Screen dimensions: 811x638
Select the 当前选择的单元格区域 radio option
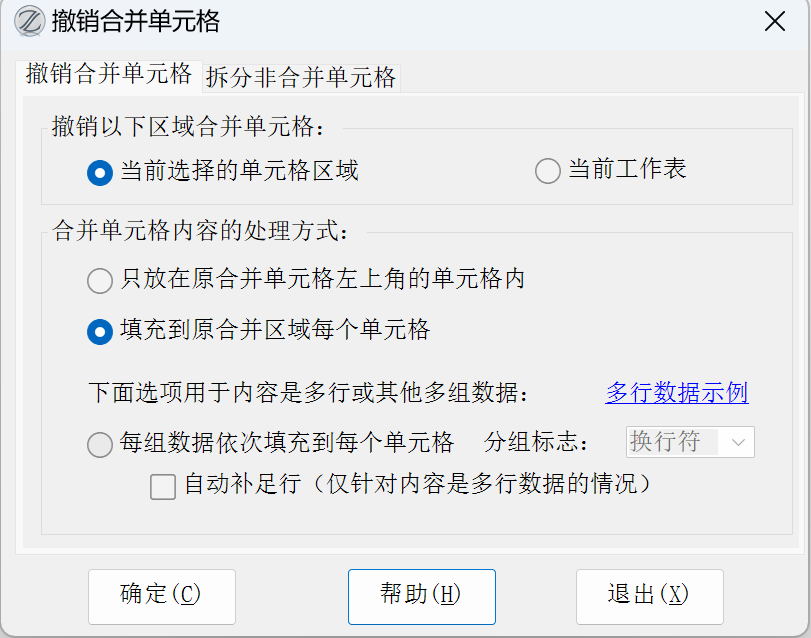point(100,172)
